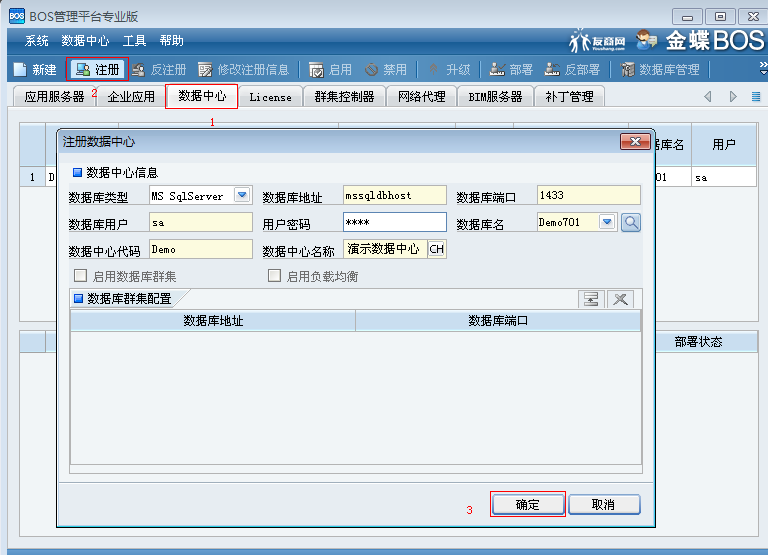Click the 禁用 (Disable) toolbar icon

(x=372, y=70)
